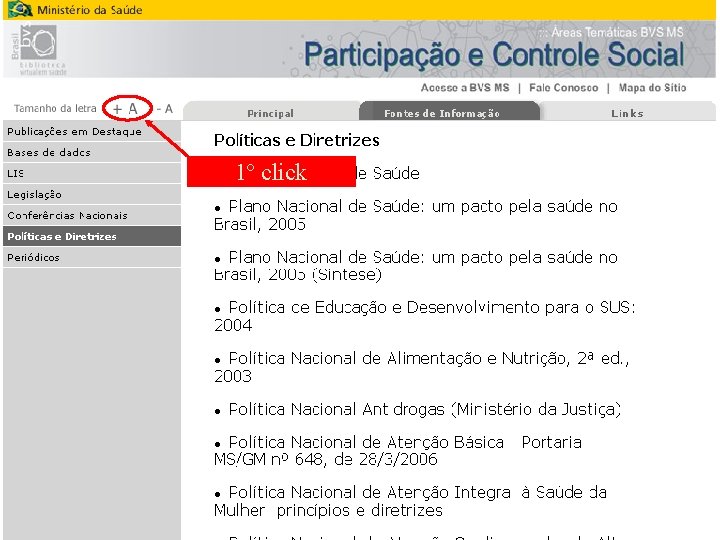Open Bases de dados sidebar item
The image size is (720, 540).
[92, 152]
